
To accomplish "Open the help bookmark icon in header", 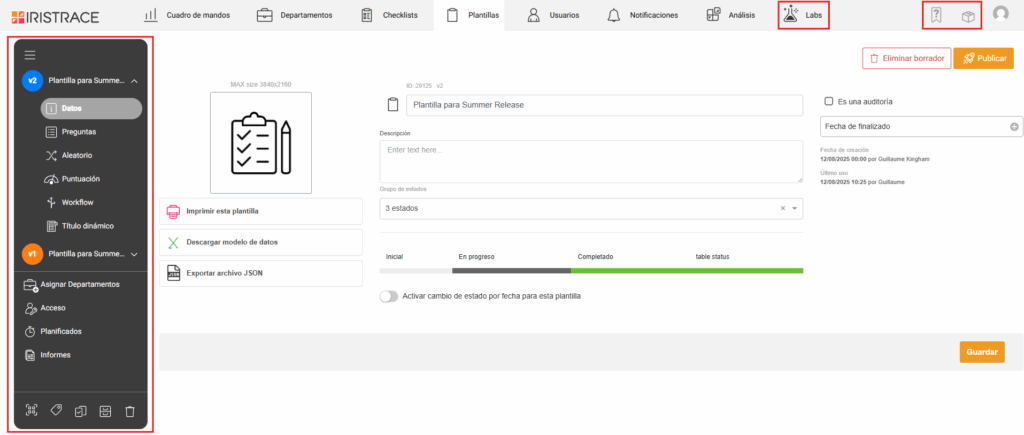I will tap(937, 15).
